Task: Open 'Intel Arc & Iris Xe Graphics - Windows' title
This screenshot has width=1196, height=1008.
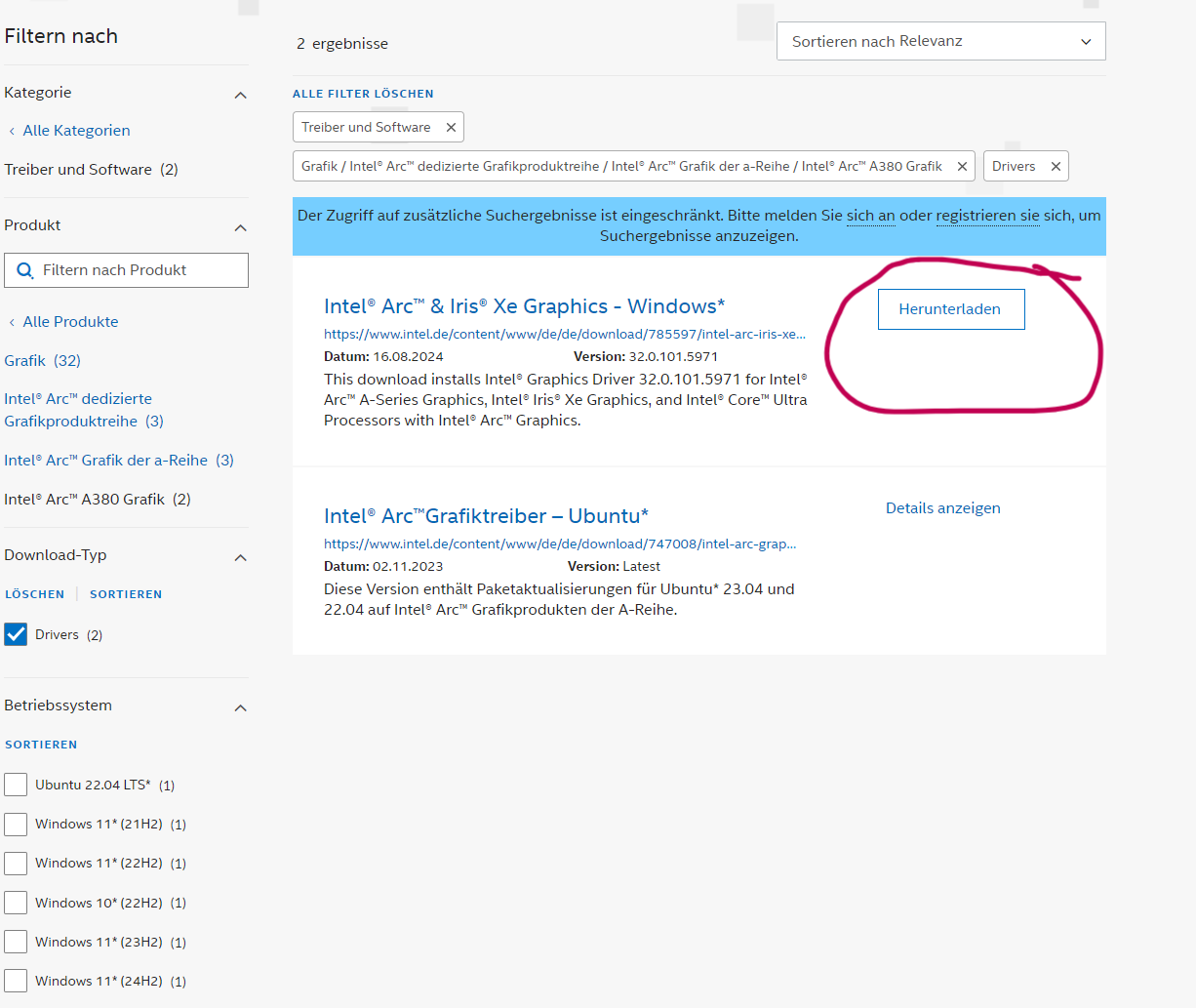Action: [x=524, y=306]
